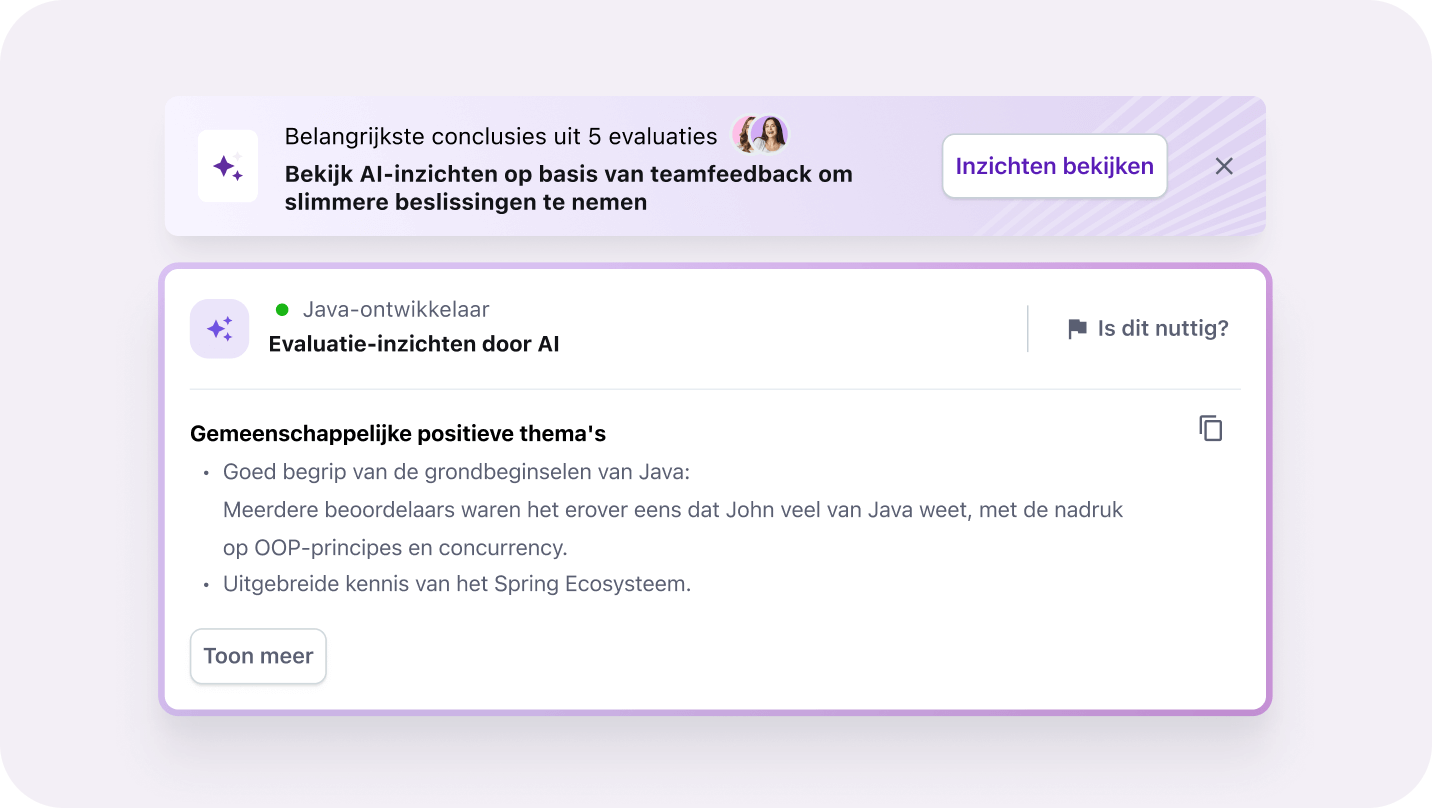Click the Spring Ecosysteem bullet point
The height and width of the screenshot is (808, 1432).
point(456,583)
